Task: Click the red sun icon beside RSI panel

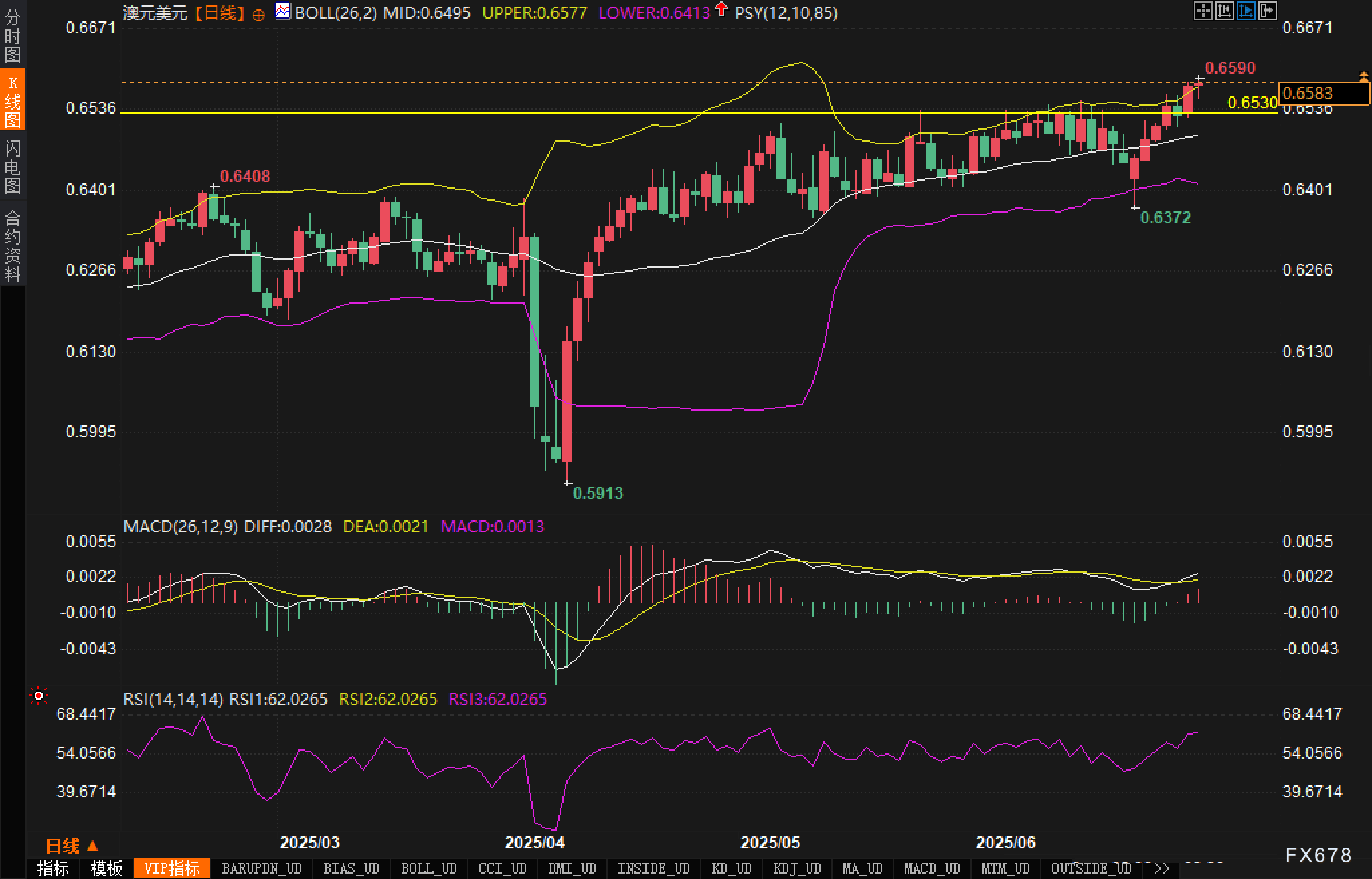Action: pyautogui.click(x=39, y=696)
